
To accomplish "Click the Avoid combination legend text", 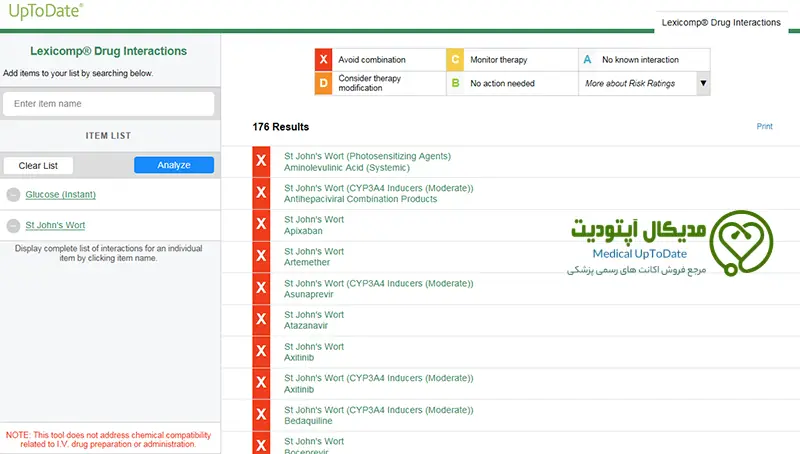I will click(x=372, y=60).
